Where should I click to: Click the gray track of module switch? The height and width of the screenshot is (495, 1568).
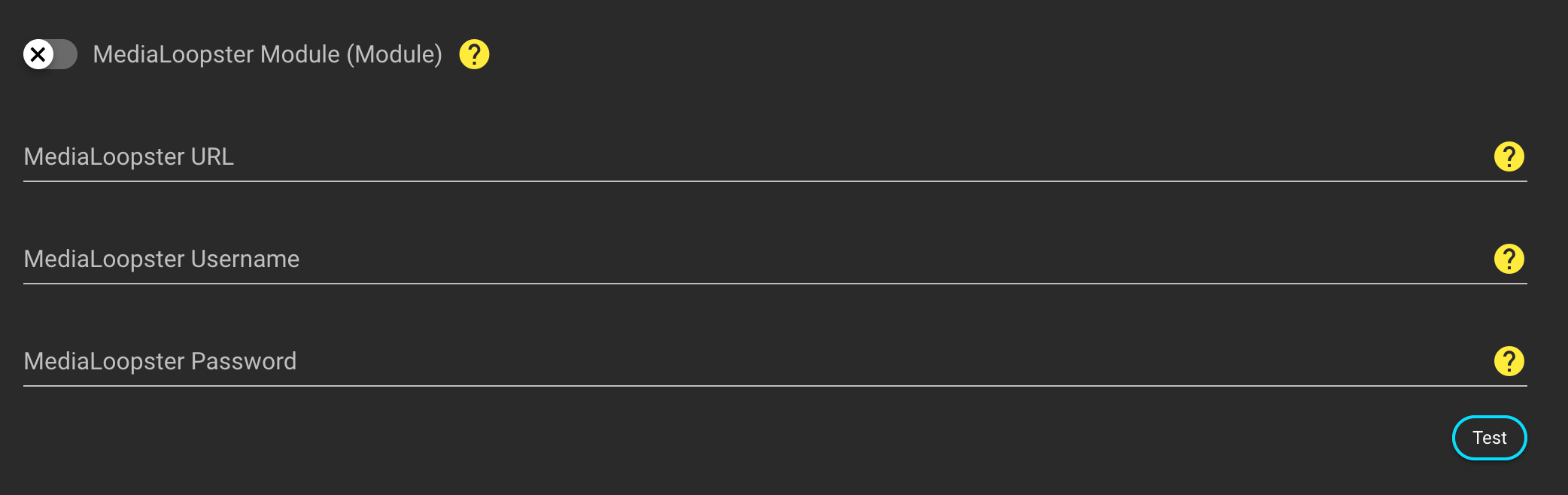point(66,54)
